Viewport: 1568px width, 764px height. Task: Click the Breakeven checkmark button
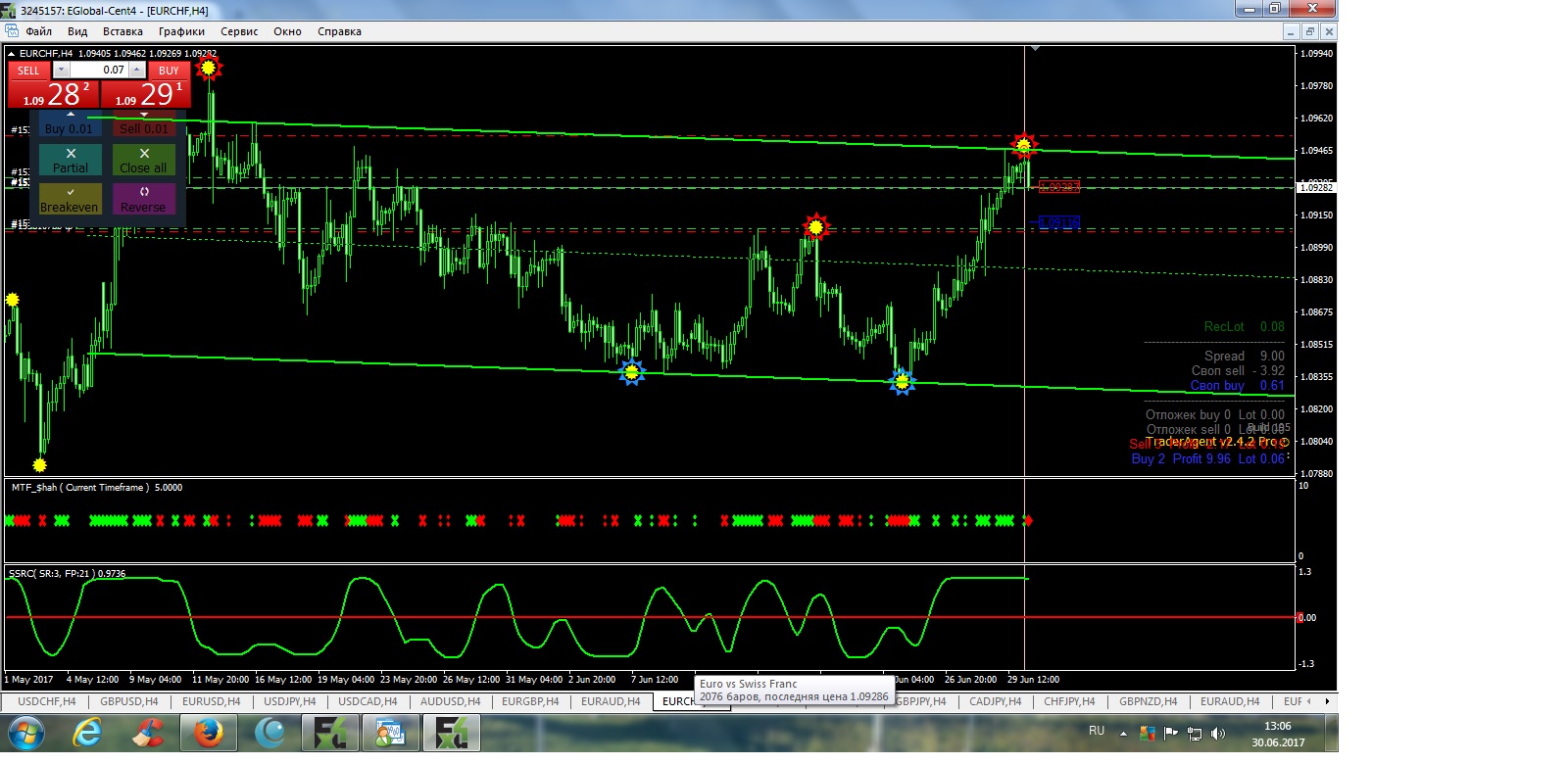70,199
